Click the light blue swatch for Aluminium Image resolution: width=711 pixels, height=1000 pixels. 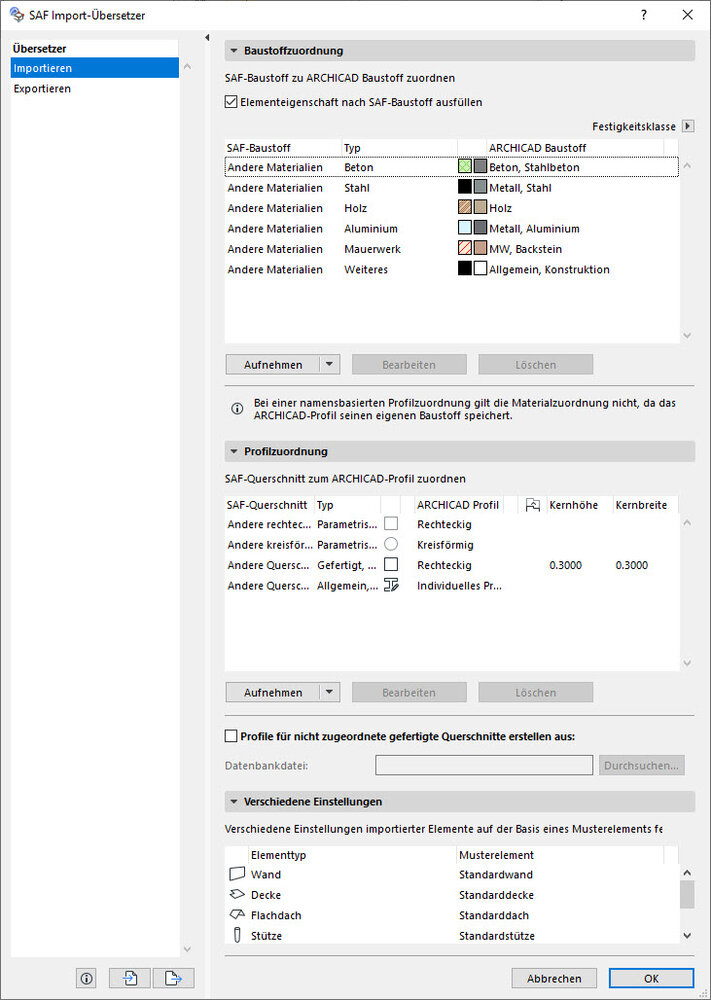point(465,228)
